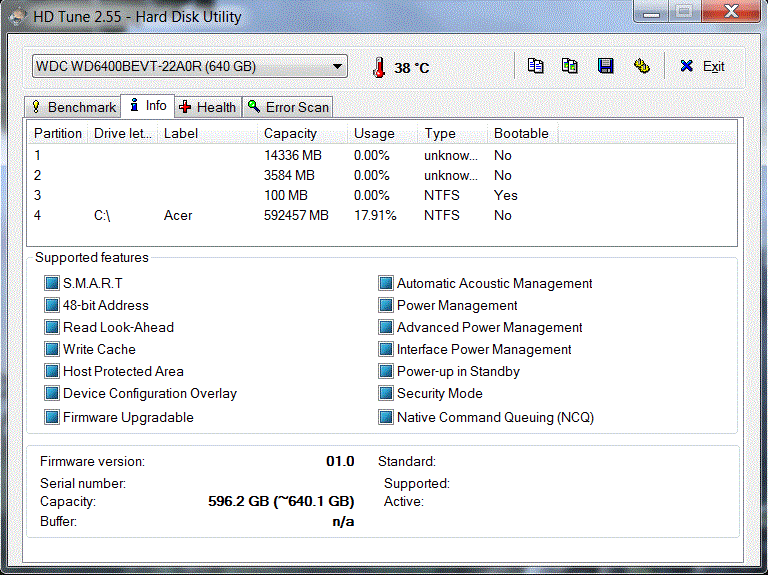Click the Write Cache checkbox

tap(51, 349)
